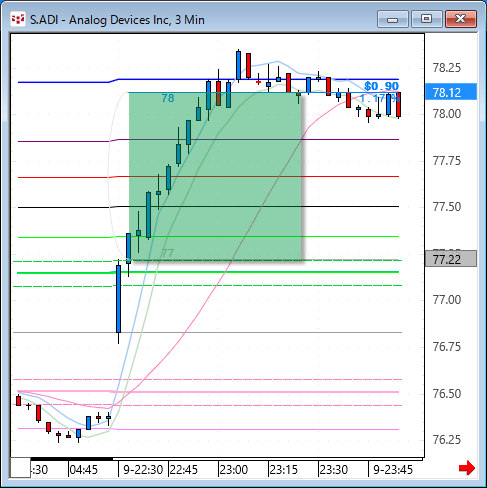
Task: Click the 76.50 price axis label
Action: click(447, 394)
